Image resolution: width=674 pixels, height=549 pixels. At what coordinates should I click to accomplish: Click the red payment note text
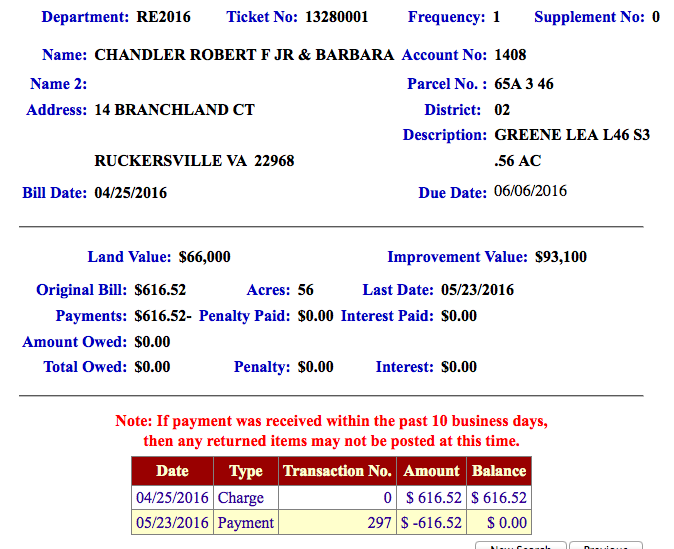[x=331, y=431]
